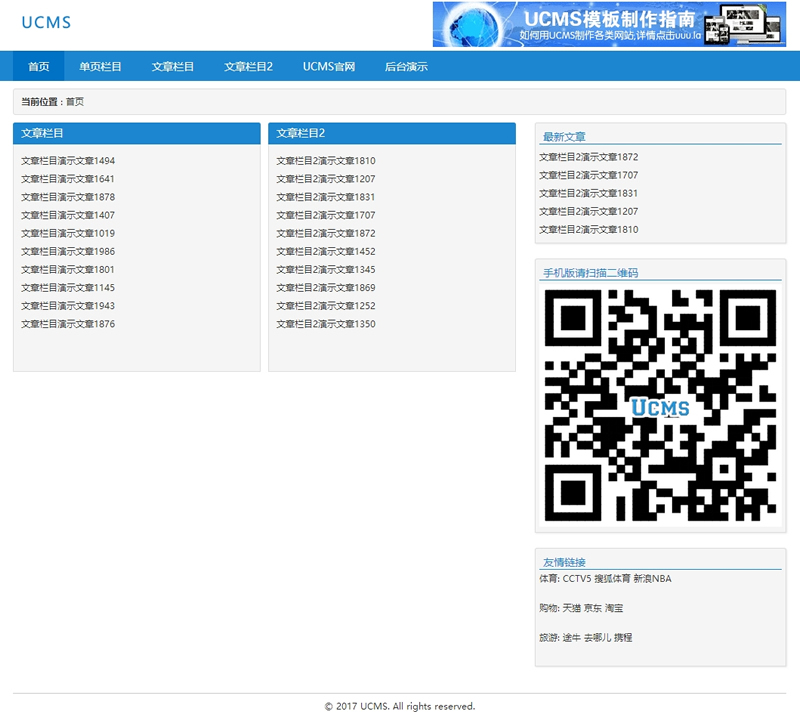The height and width of the screenshot is (721, 800).
Task: Open article 文章栏目演示文章1876
Action: pyautogui.click(x=68, y=324)
